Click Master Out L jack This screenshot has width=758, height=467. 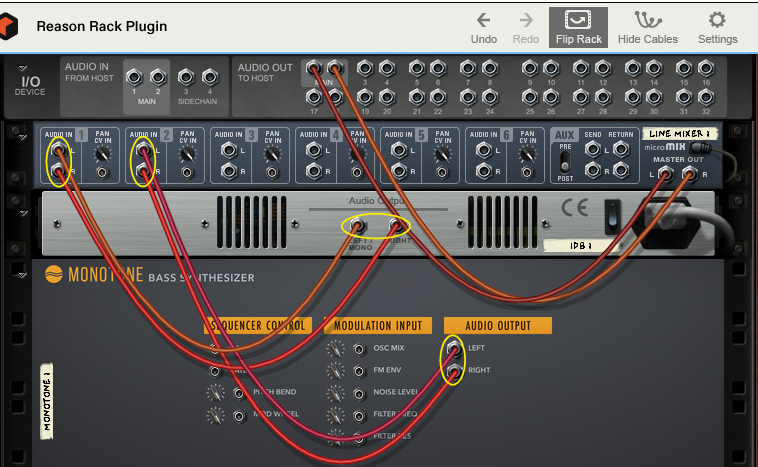[x=666, y=174]
